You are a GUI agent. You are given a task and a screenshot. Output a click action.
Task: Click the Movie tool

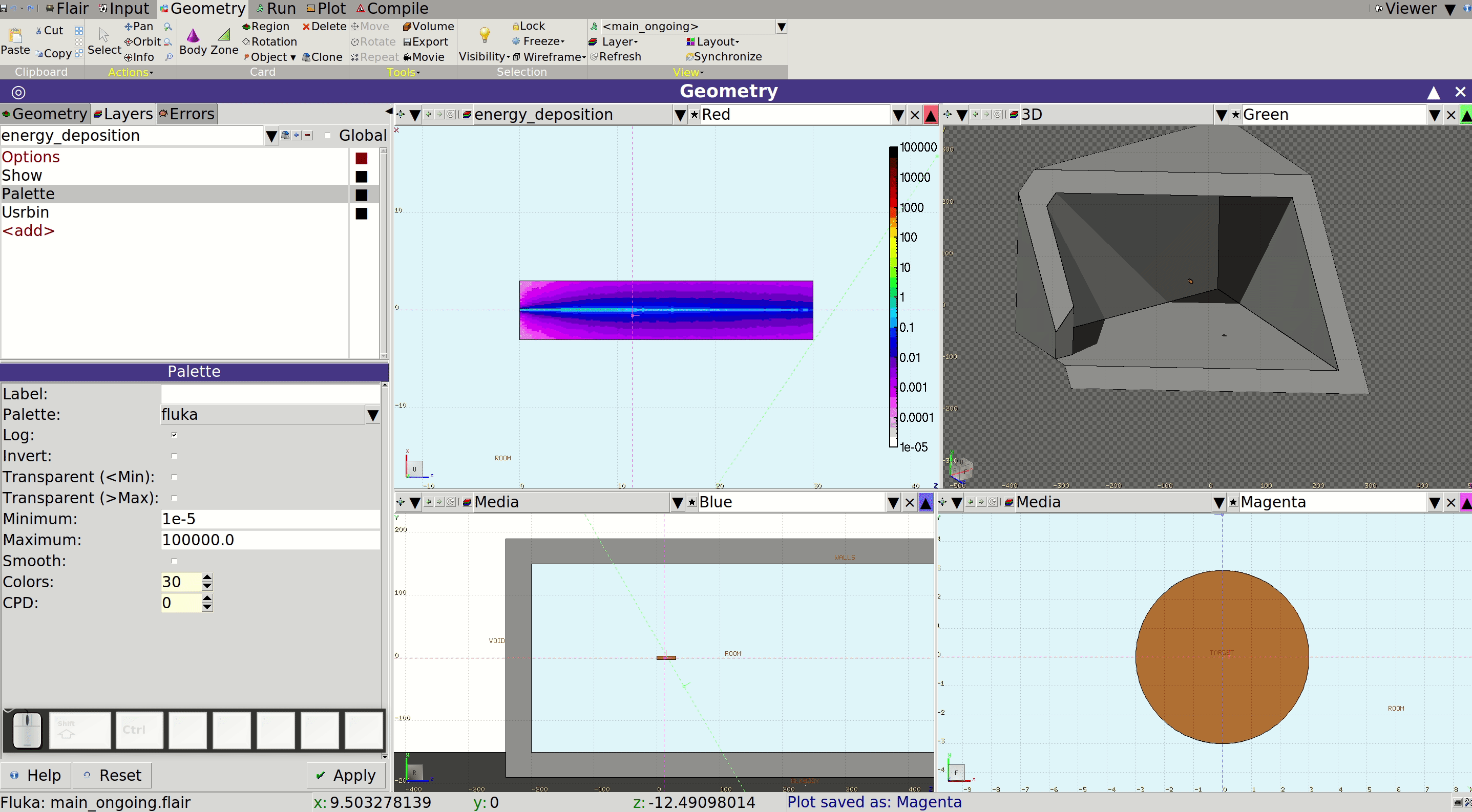point(424,57)
